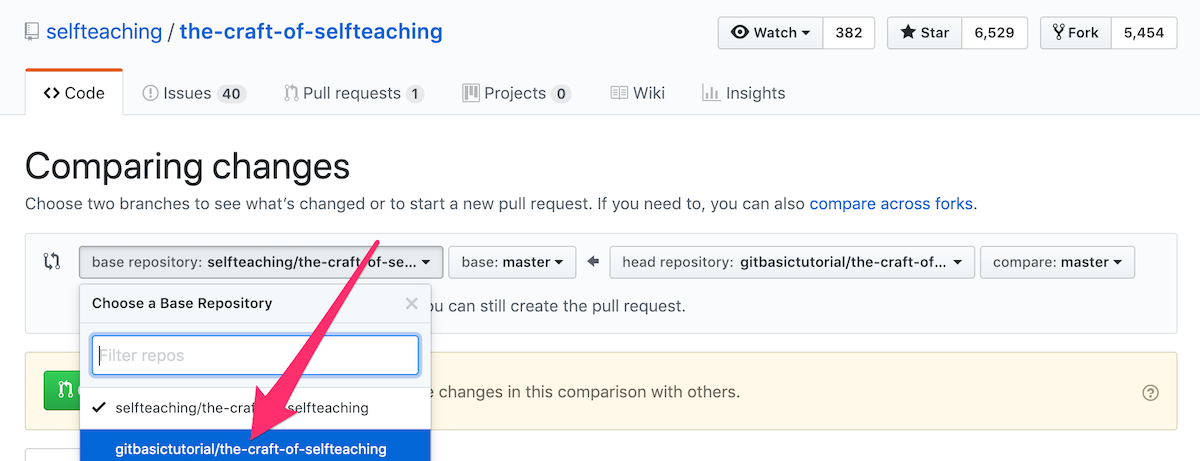Open the base: master branch dropdown
The image size is (1200, 461).
pyautogui.click(x=512, y=262)
